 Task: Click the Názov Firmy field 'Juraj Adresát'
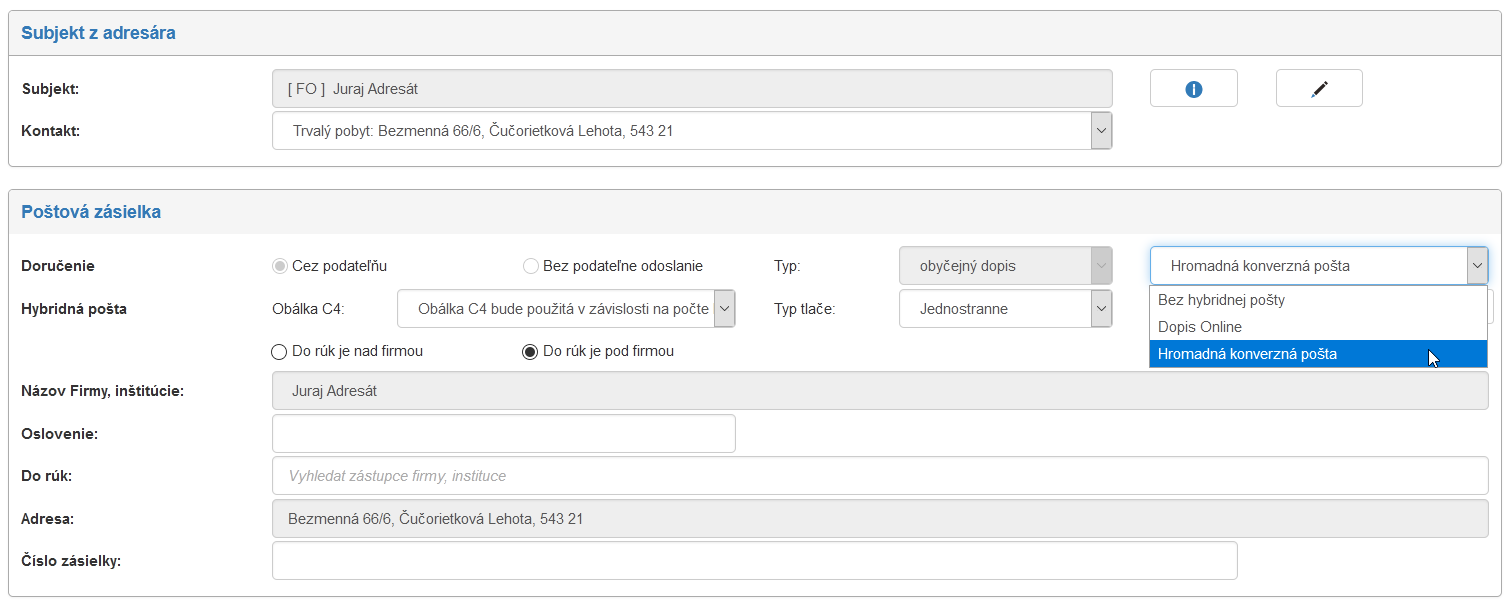click(880, 391)
